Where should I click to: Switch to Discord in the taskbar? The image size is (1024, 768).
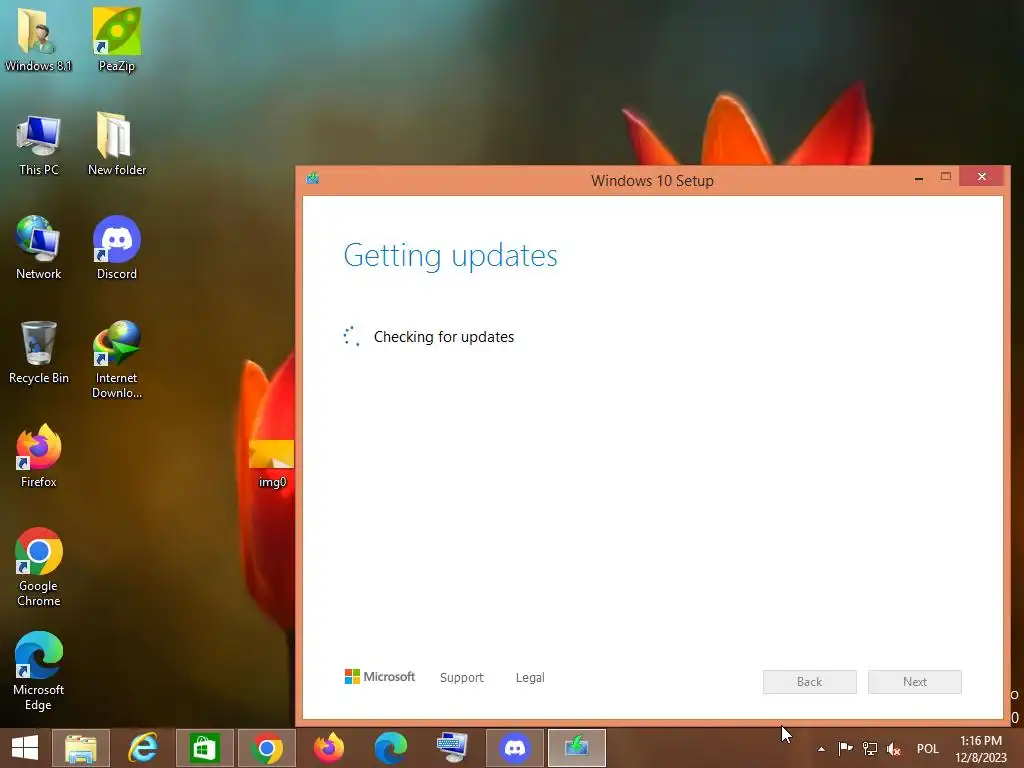[515, 748]
